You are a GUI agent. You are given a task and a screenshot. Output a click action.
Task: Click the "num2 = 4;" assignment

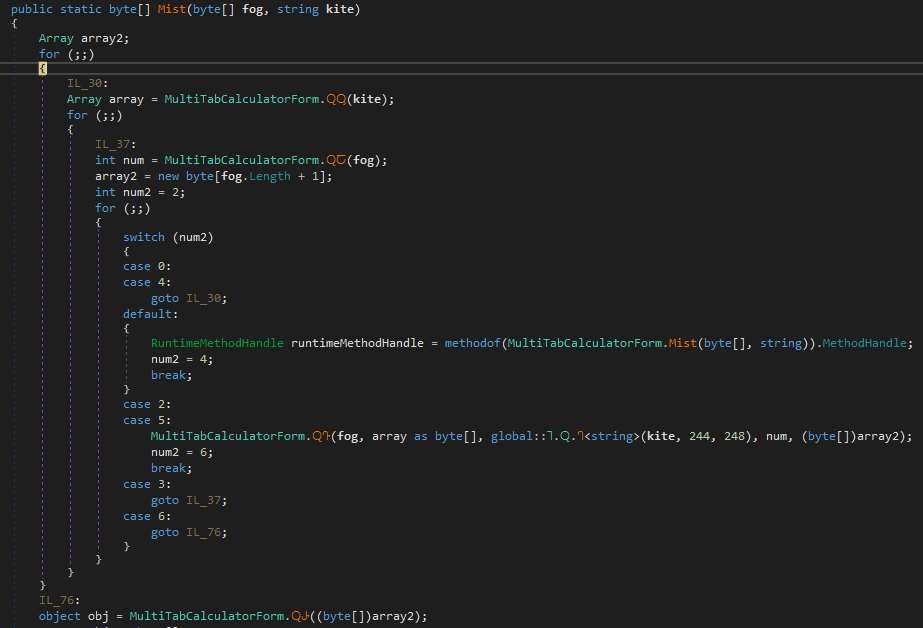pos(182,359)
